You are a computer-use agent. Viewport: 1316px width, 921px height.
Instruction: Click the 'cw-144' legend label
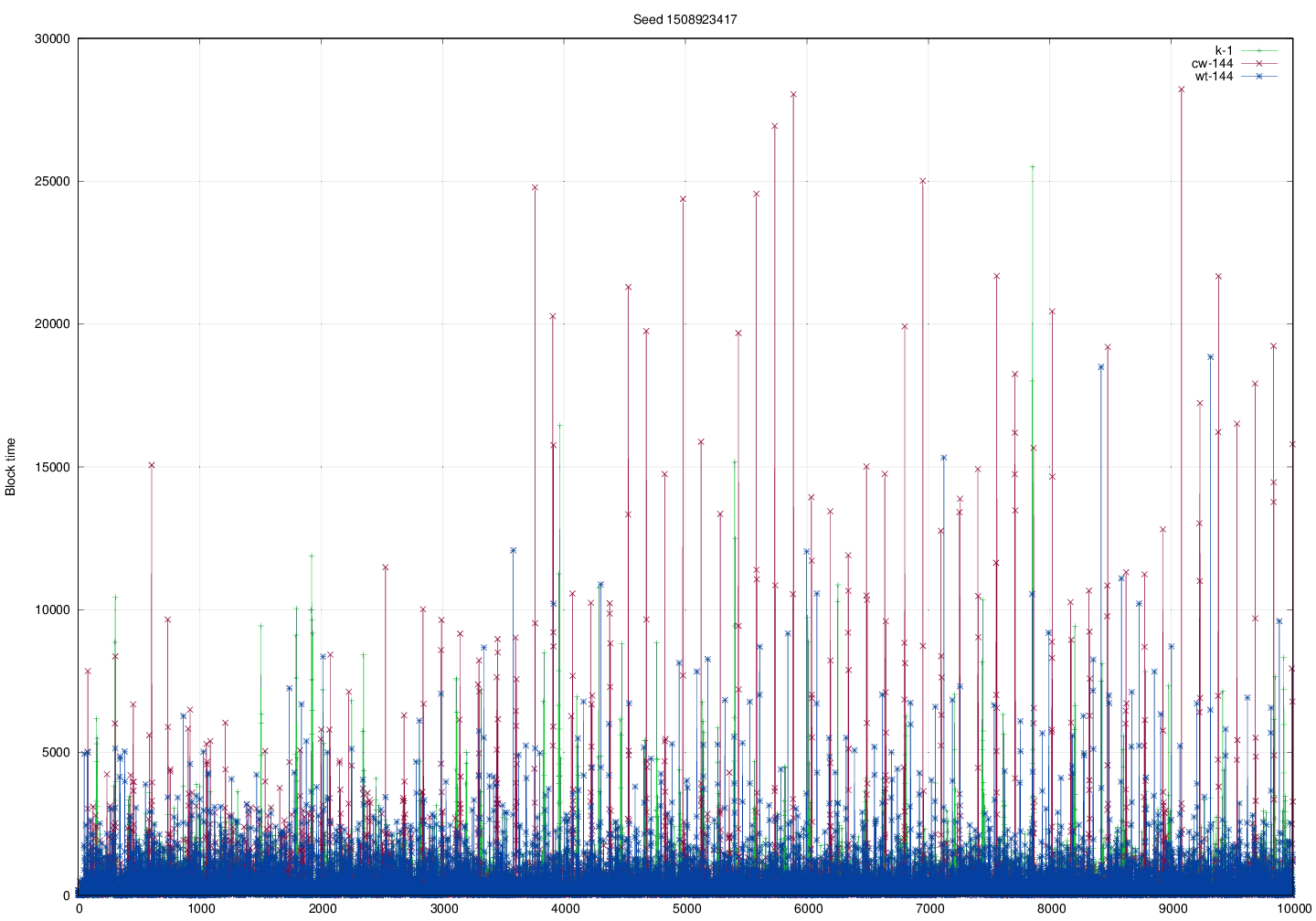1212,63
